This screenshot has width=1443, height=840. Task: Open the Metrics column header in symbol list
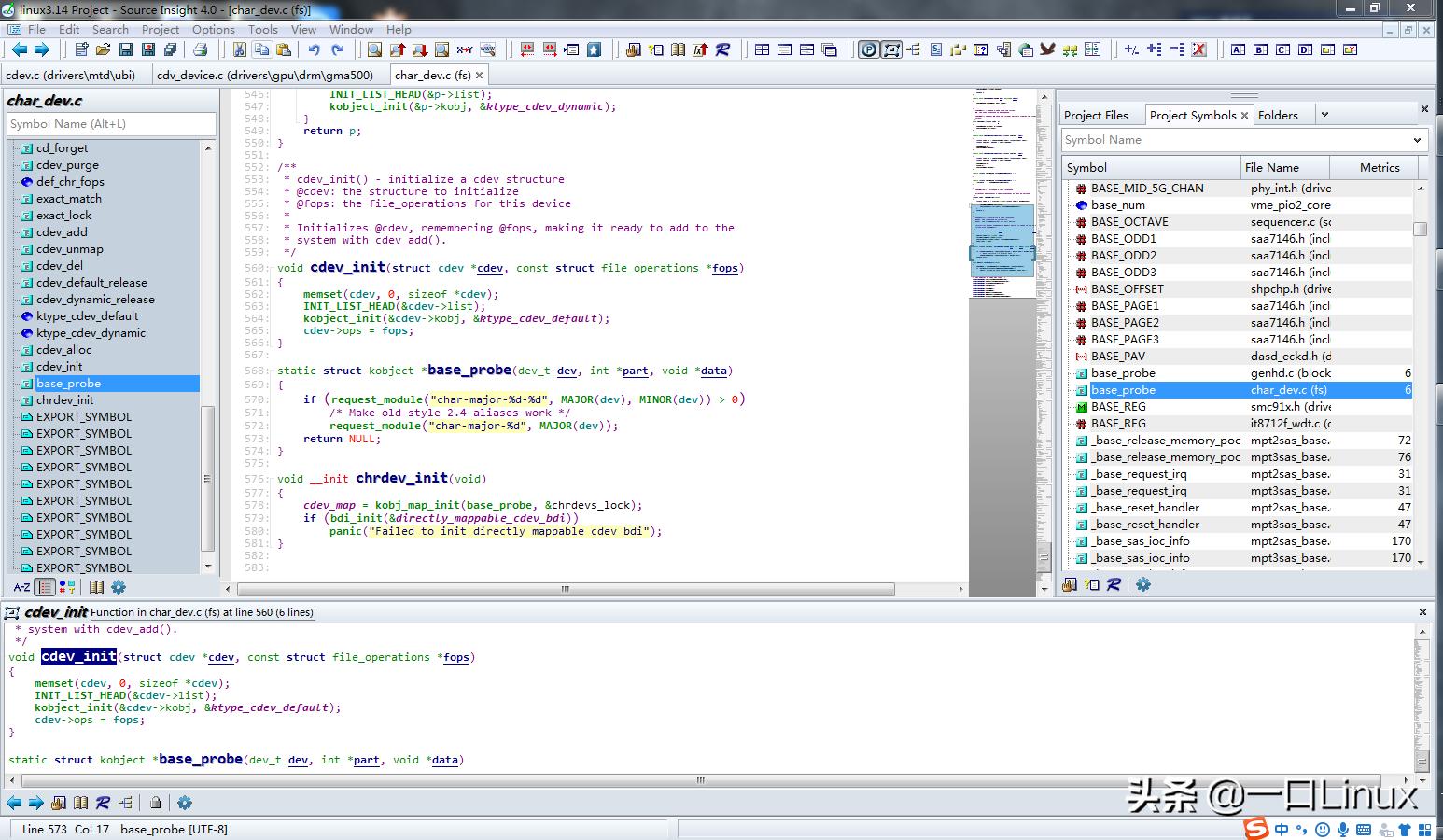pyautogui.click(x=1379, y=167)
